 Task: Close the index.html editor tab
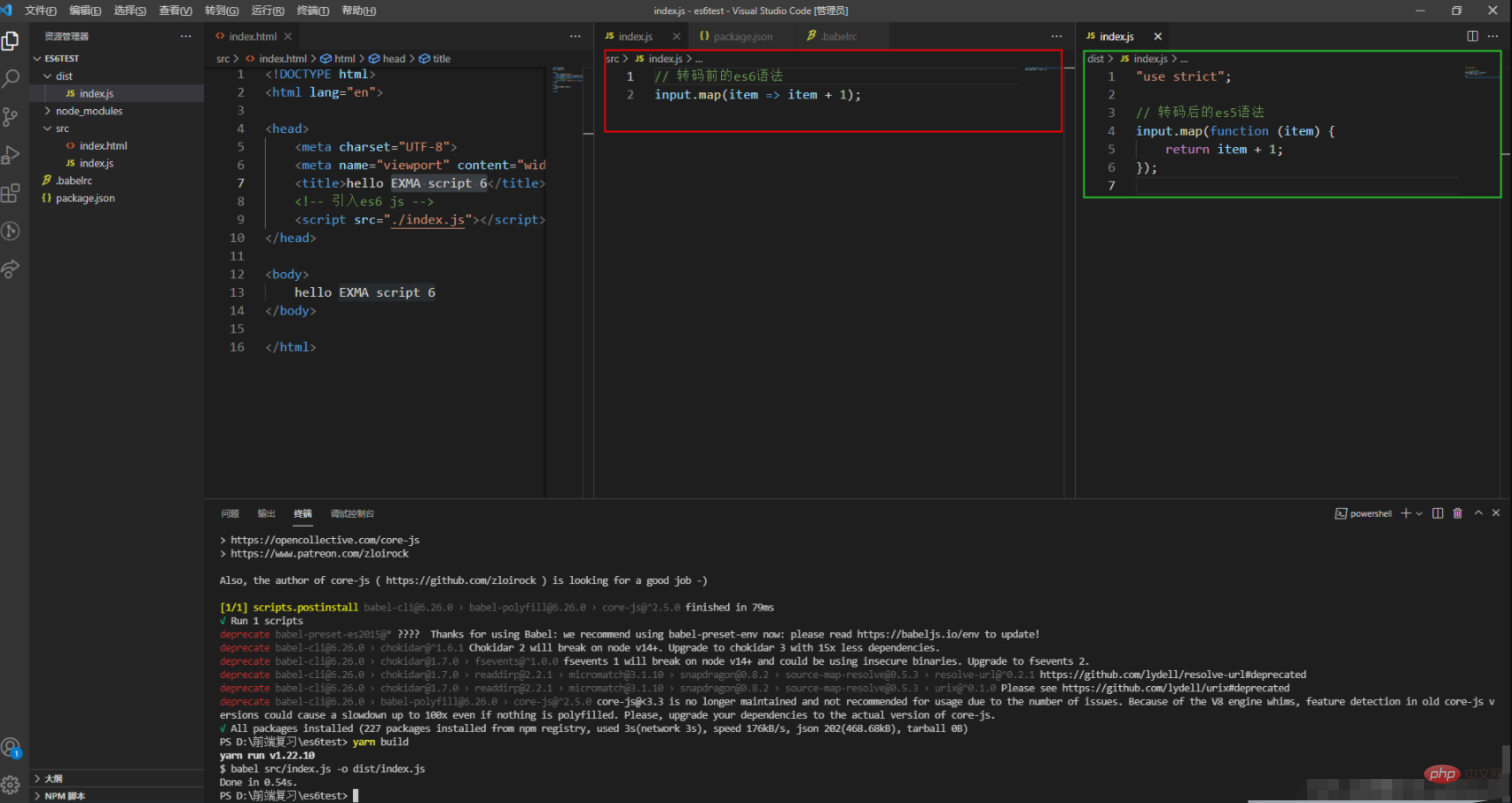pyautogui.click(x=287, y=36)
